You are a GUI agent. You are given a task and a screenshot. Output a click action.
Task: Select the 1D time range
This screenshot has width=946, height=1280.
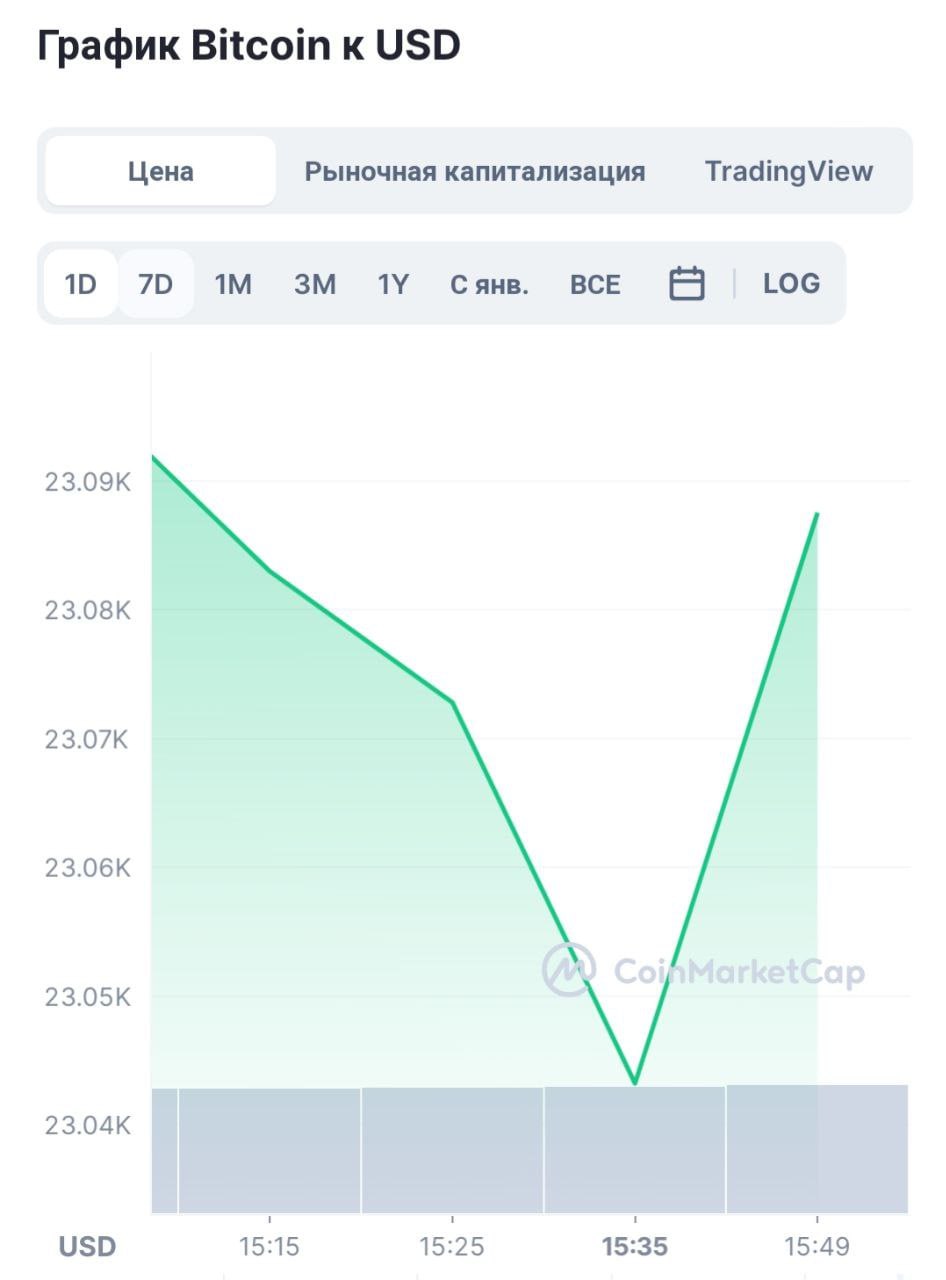pos(80,284)
